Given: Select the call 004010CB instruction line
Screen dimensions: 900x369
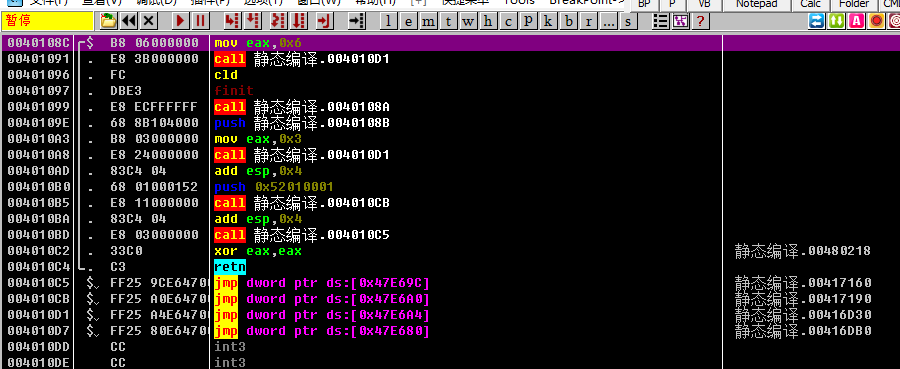Looking at the screenshot, I should (362, 203).
